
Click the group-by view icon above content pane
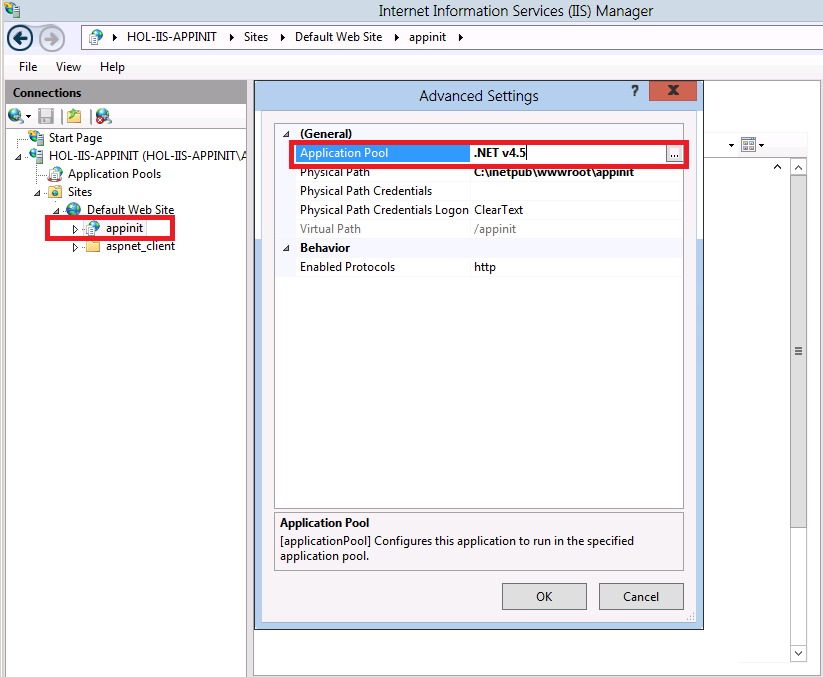(x=750, y=144)
